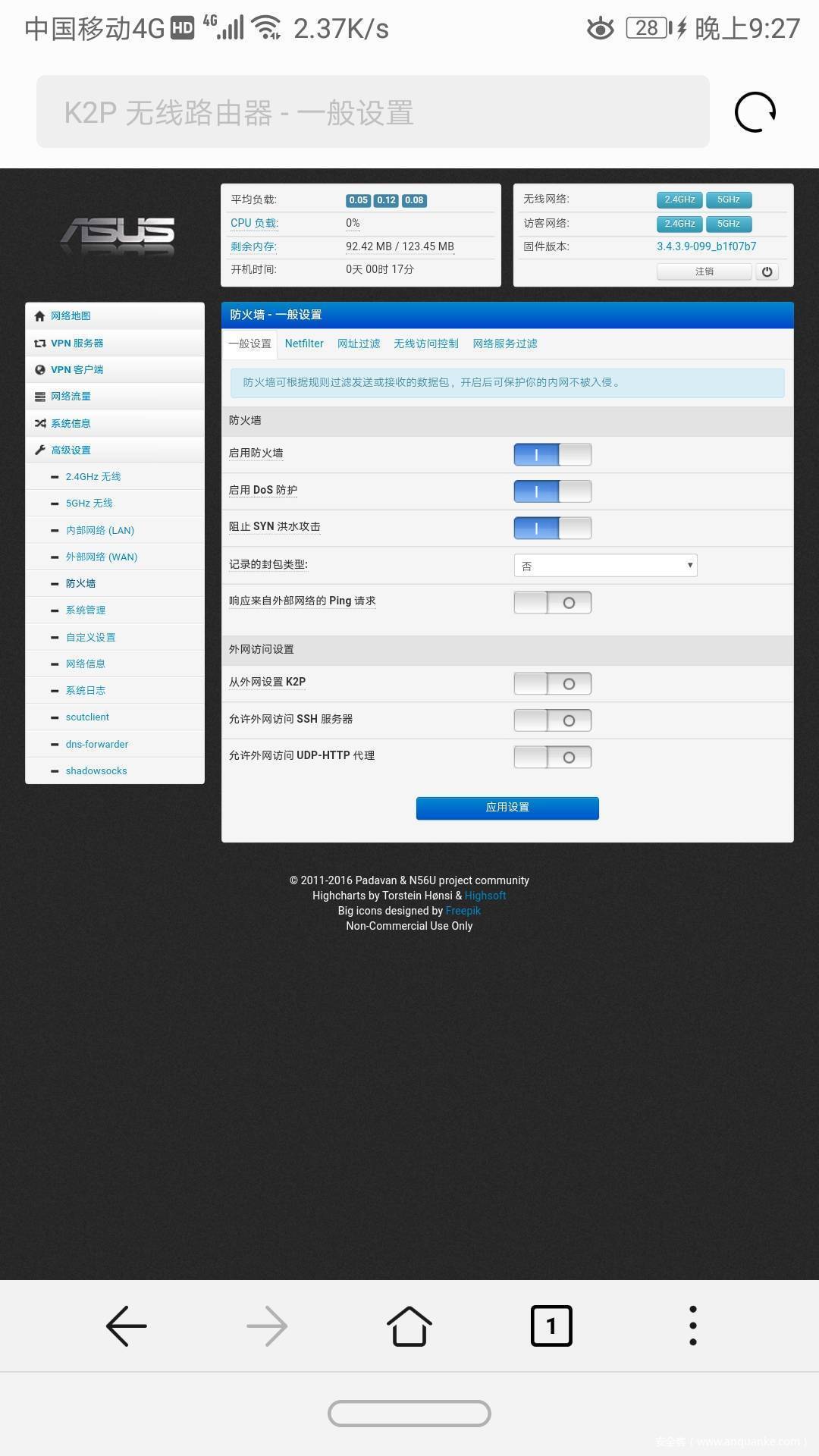Open 网络信息 in sidebar
Viewport: 819px width, 1456px height.
coord(115,664)
